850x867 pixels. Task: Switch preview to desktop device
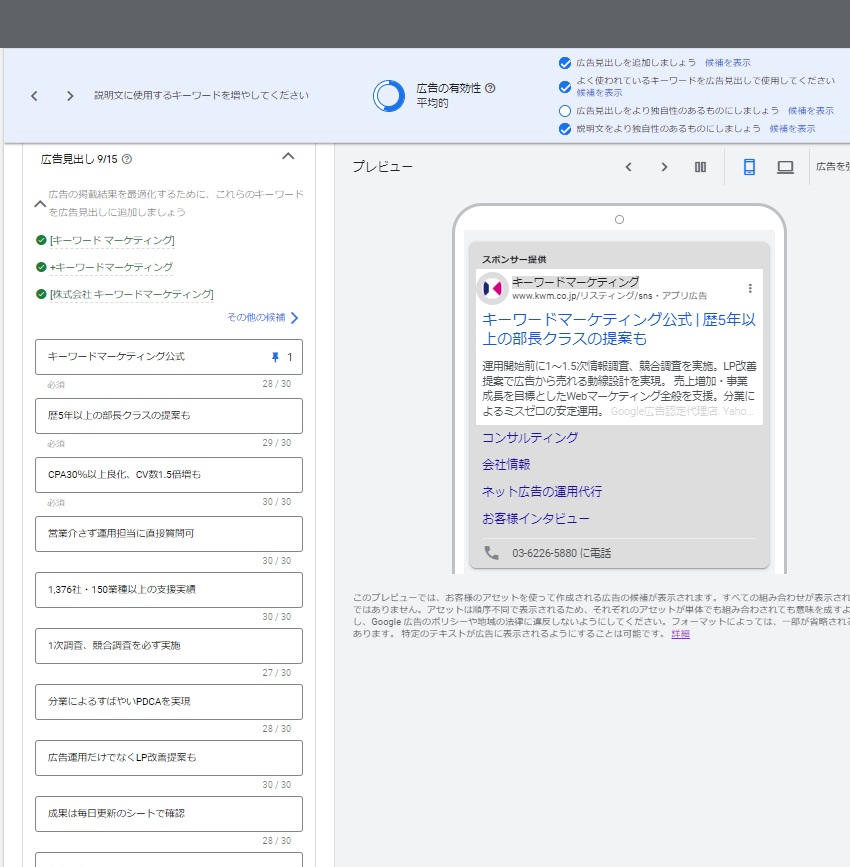[785, 167]
